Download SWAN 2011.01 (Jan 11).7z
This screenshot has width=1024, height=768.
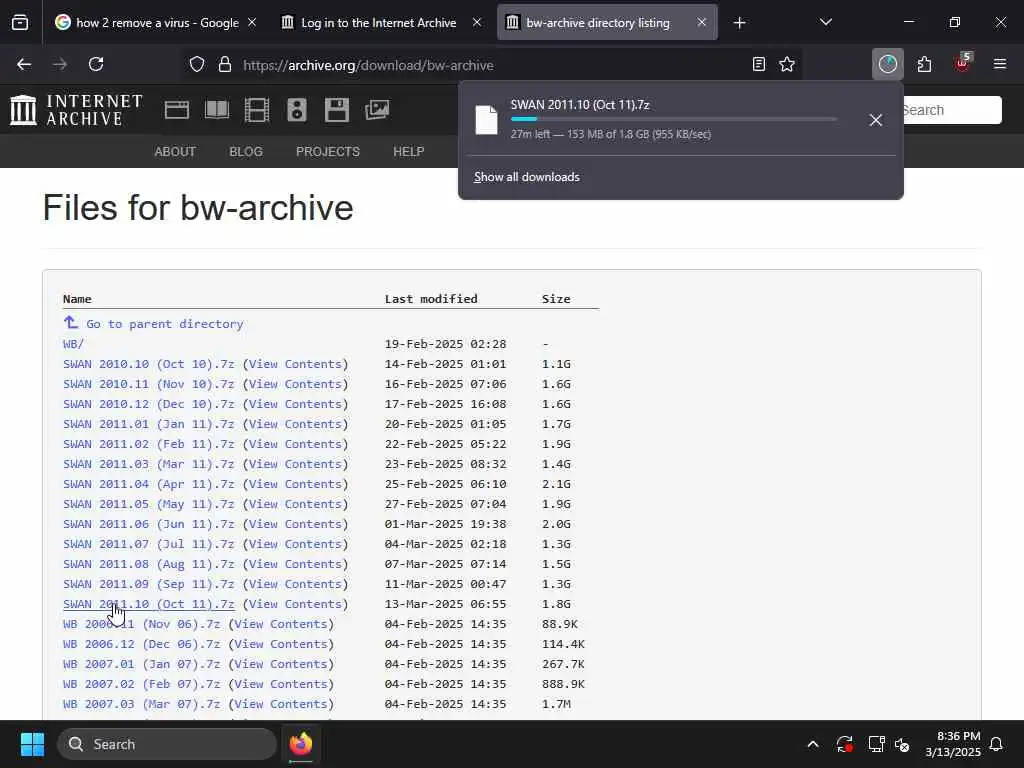click(x=148, y=424)
